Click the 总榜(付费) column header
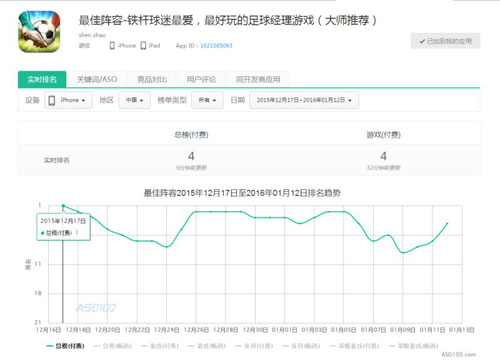The image size is (500, 361). point(191,135)
